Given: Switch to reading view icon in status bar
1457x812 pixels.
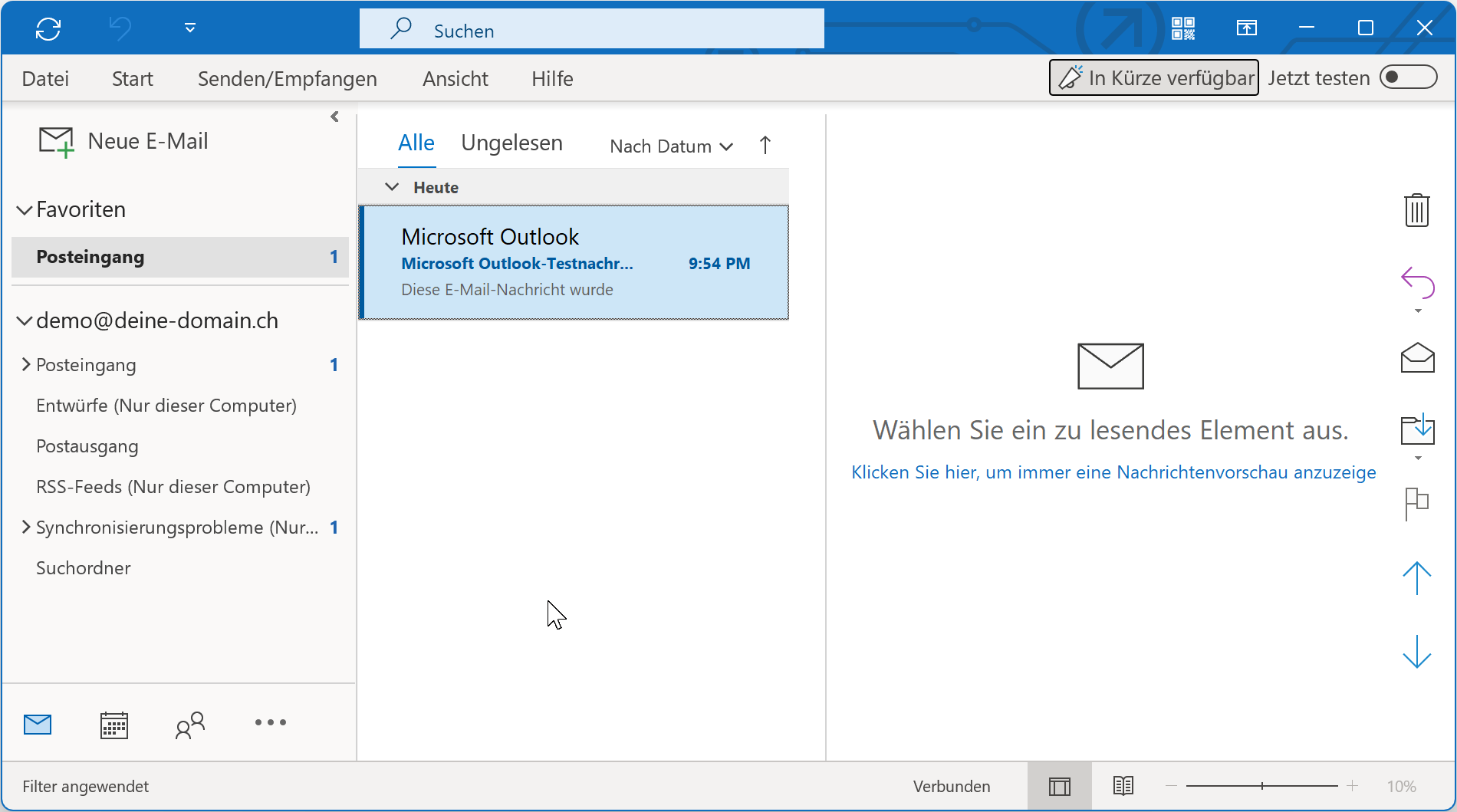Looking at the screenshot, I should (1123, 786).
